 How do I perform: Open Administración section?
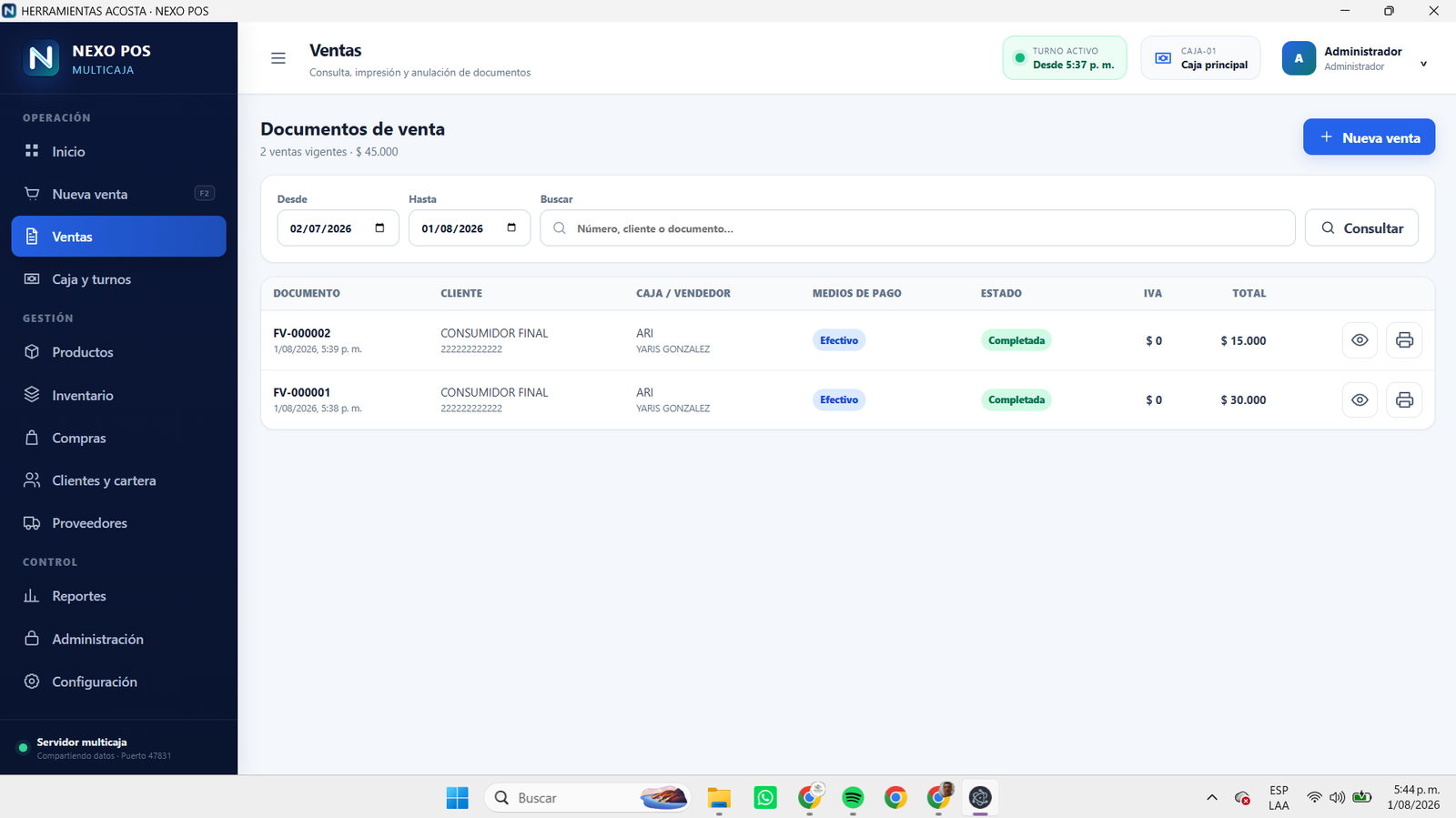[x=118, y=639]
